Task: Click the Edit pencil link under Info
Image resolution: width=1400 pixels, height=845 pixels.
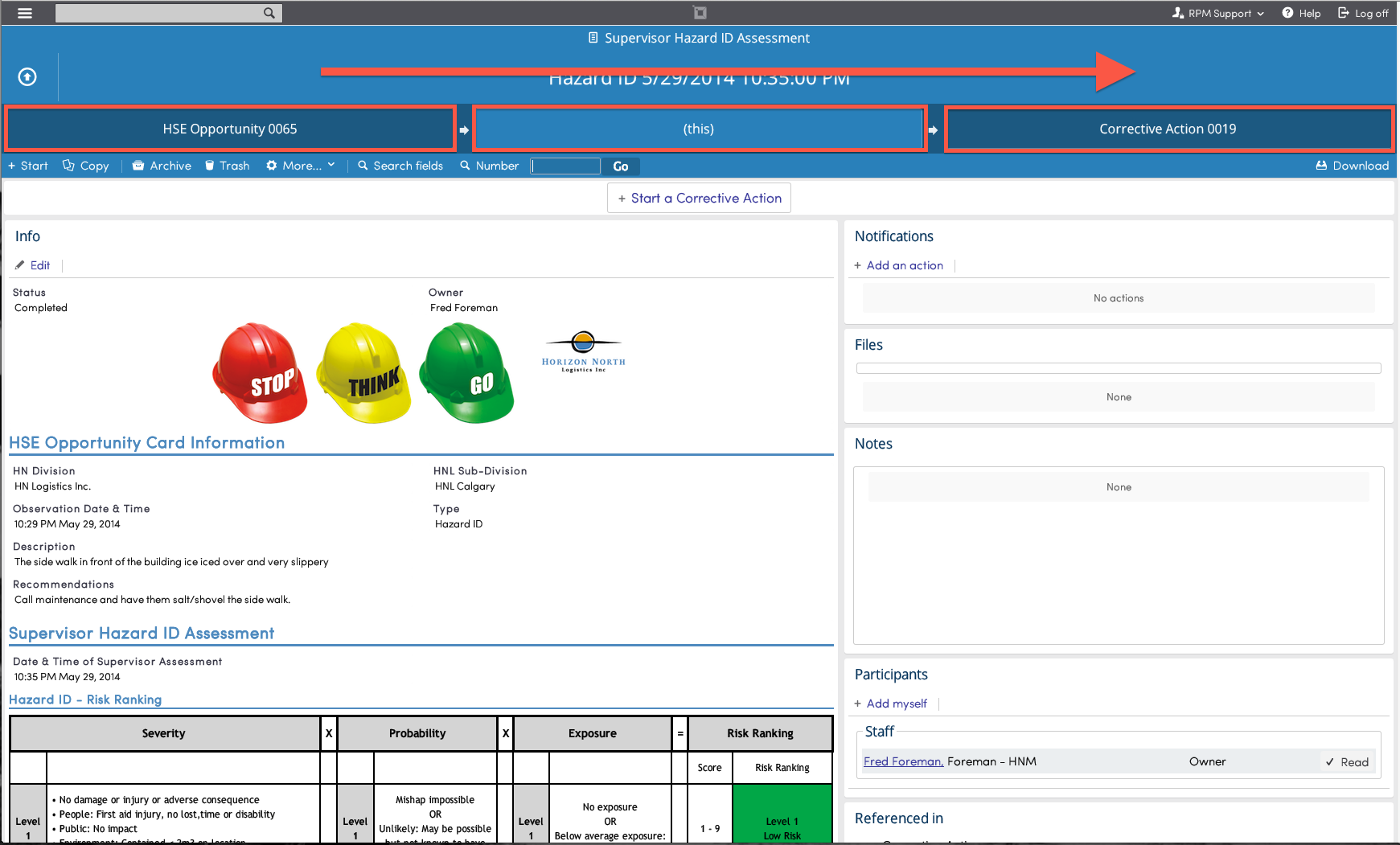Action: coord(32,265)
